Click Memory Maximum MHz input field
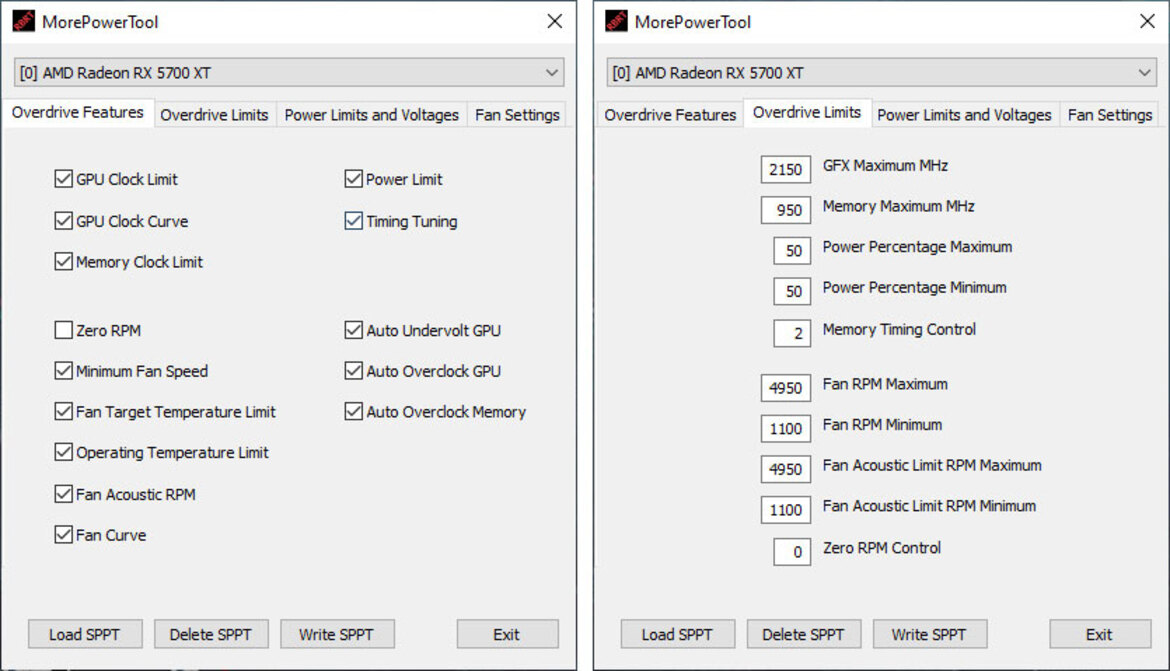Viewport: 1170px width, 671px height. click(x=786, y=210)
